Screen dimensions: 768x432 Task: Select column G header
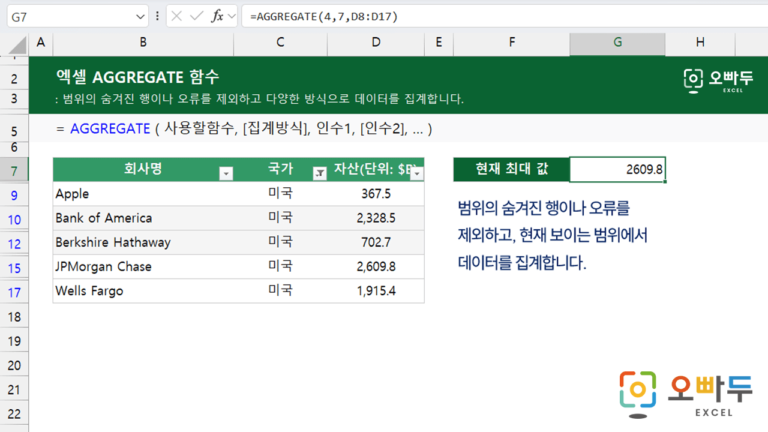click(617, 43)
